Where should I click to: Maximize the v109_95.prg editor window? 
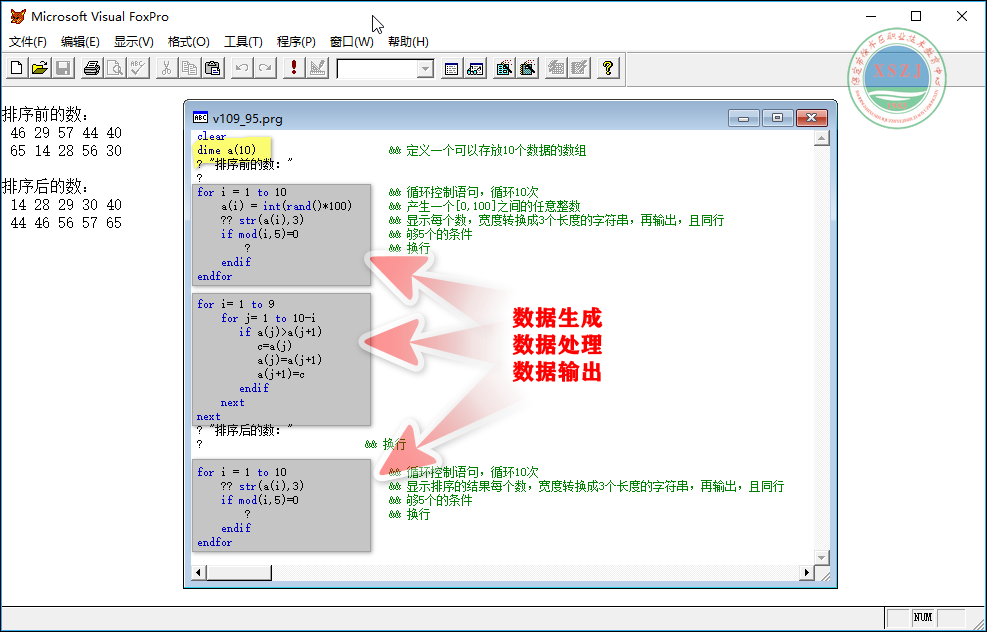(777, 118)
